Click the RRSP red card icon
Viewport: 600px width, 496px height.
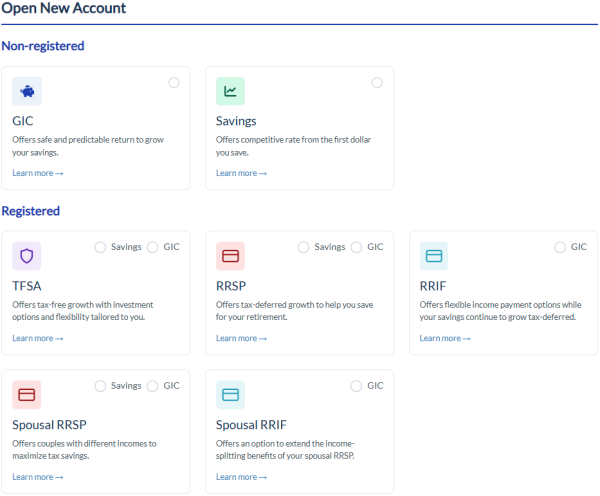231,256
